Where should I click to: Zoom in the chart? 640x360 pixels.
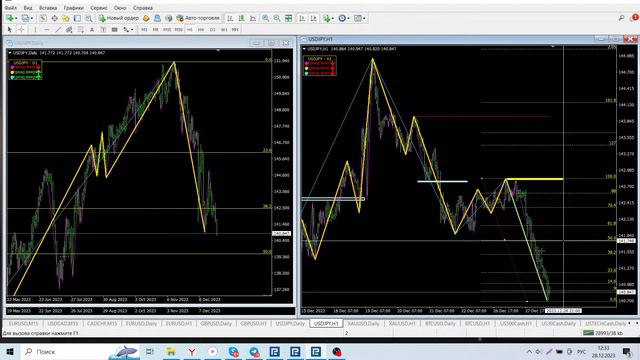[265, 18]
